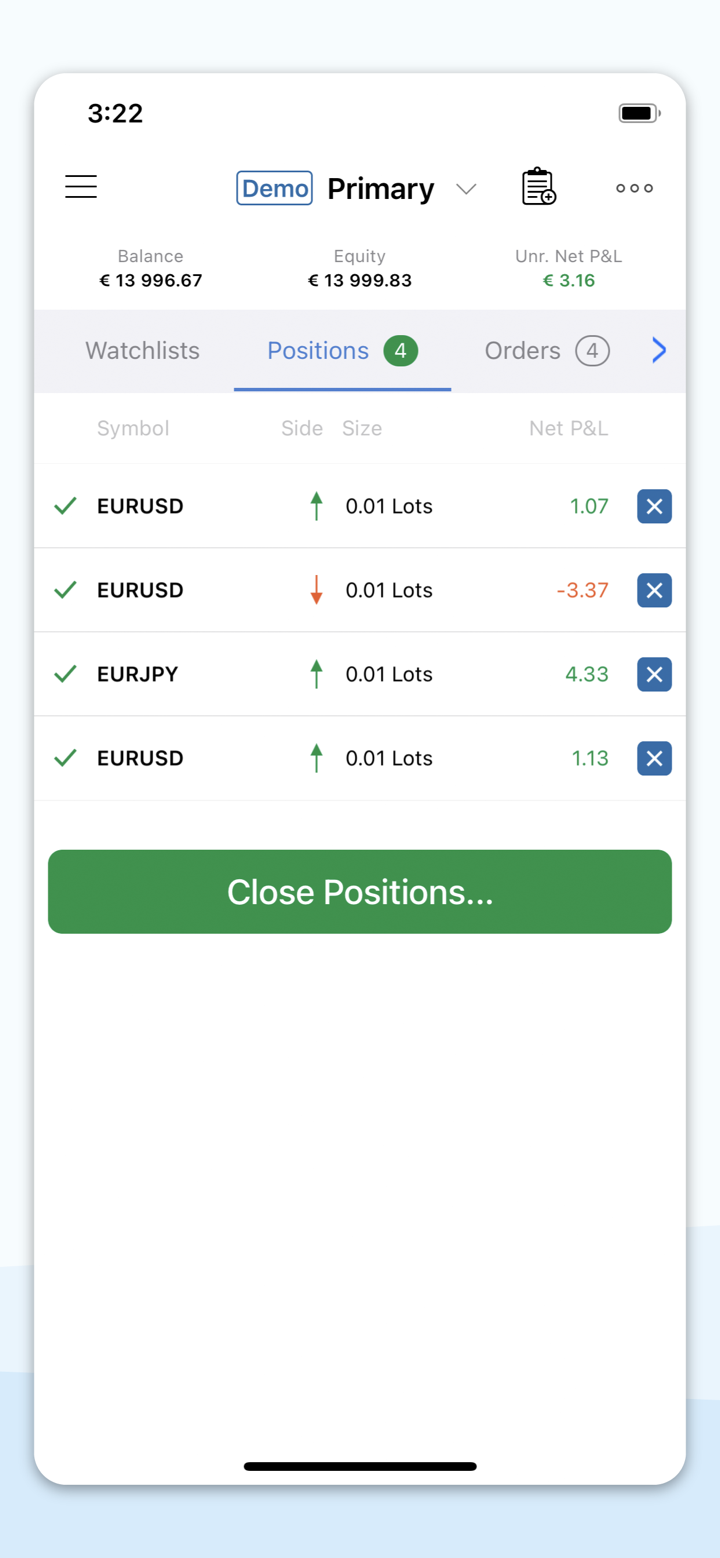Close the EURUSD position showing 1.13
This screenshot has height=1558, width=720.
coord(654,758)
